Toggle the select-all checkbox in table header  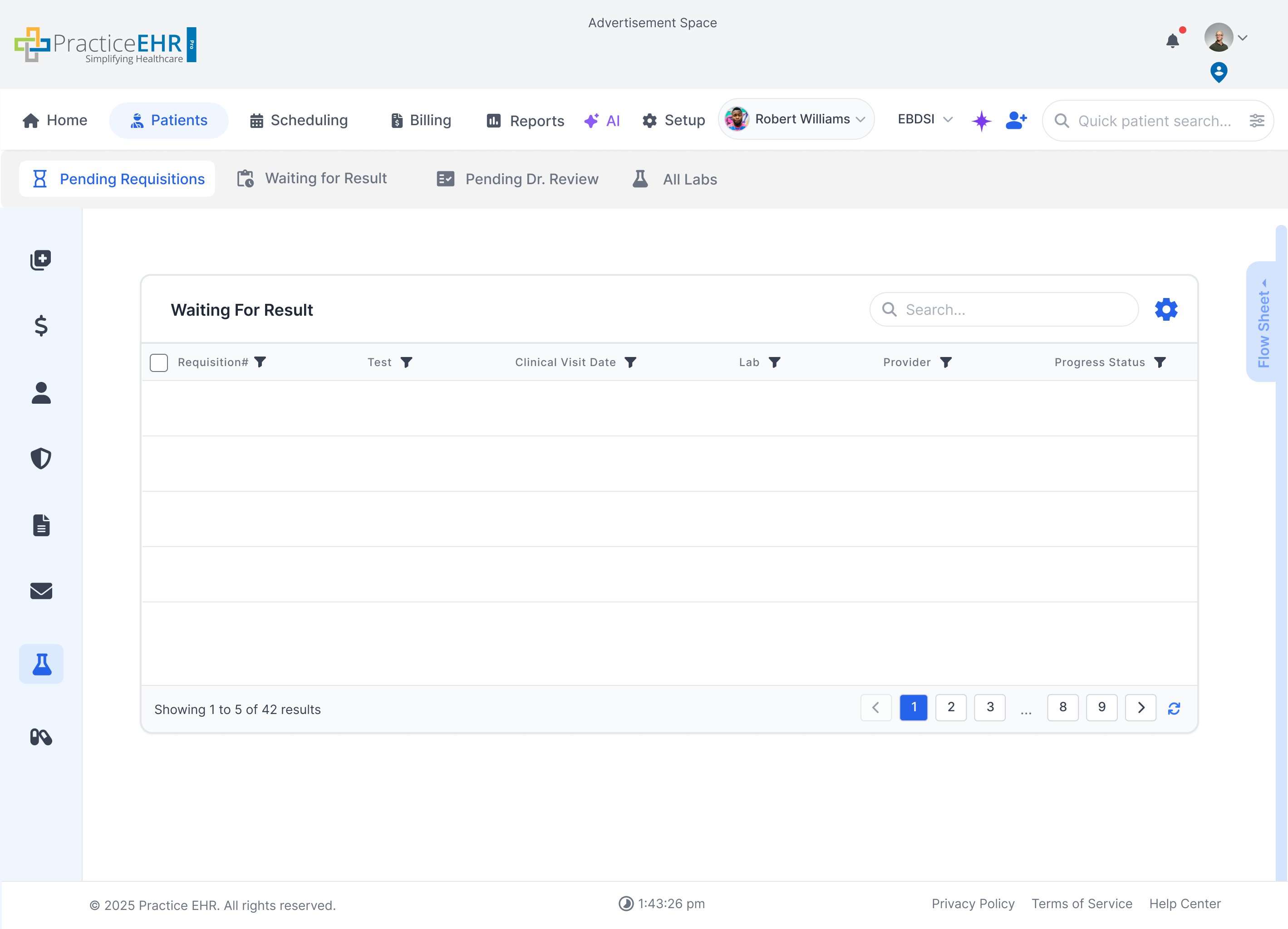(158, 362)
